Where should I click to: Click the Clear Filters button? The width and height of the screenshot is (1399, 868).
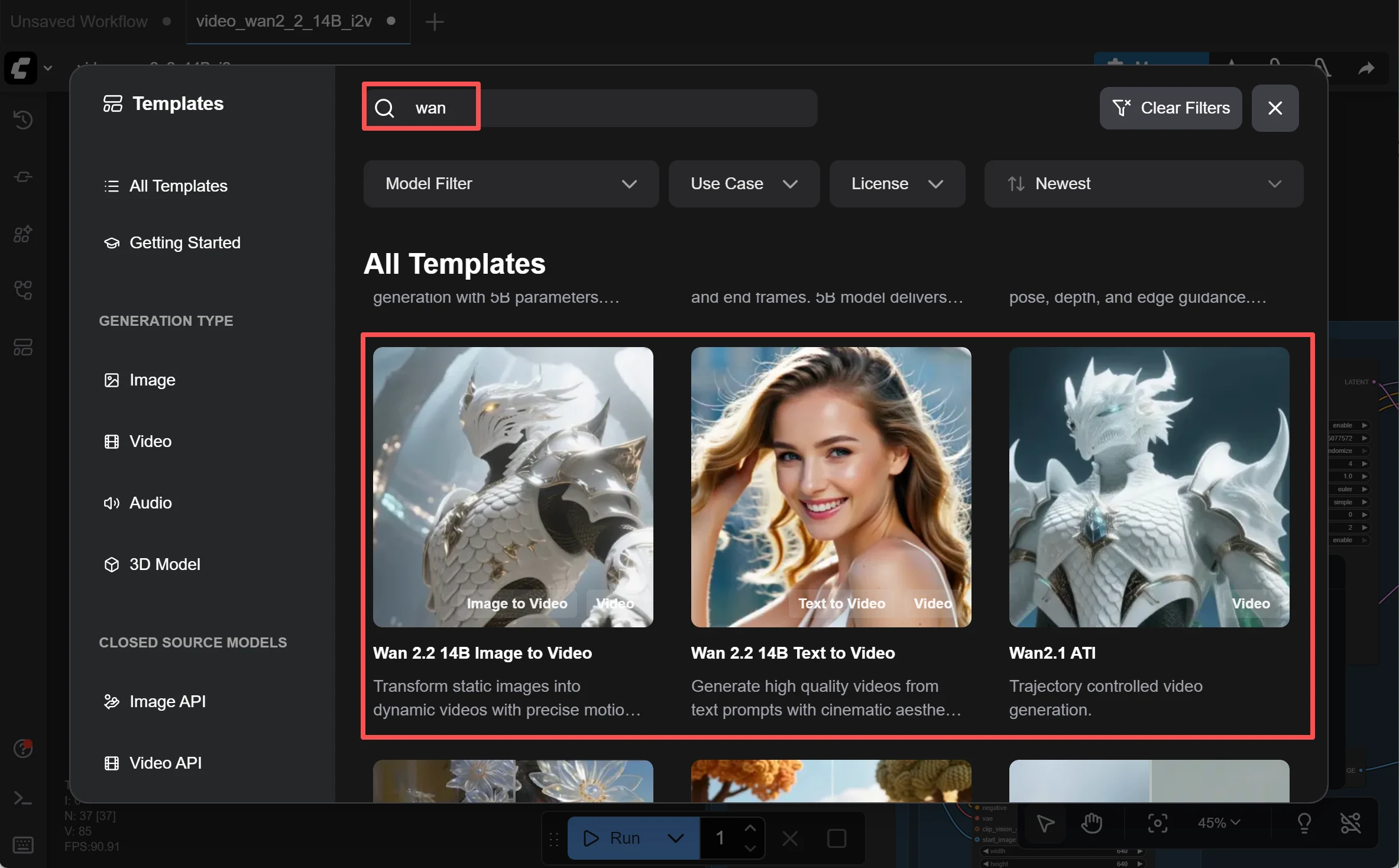pos(1170,108)
